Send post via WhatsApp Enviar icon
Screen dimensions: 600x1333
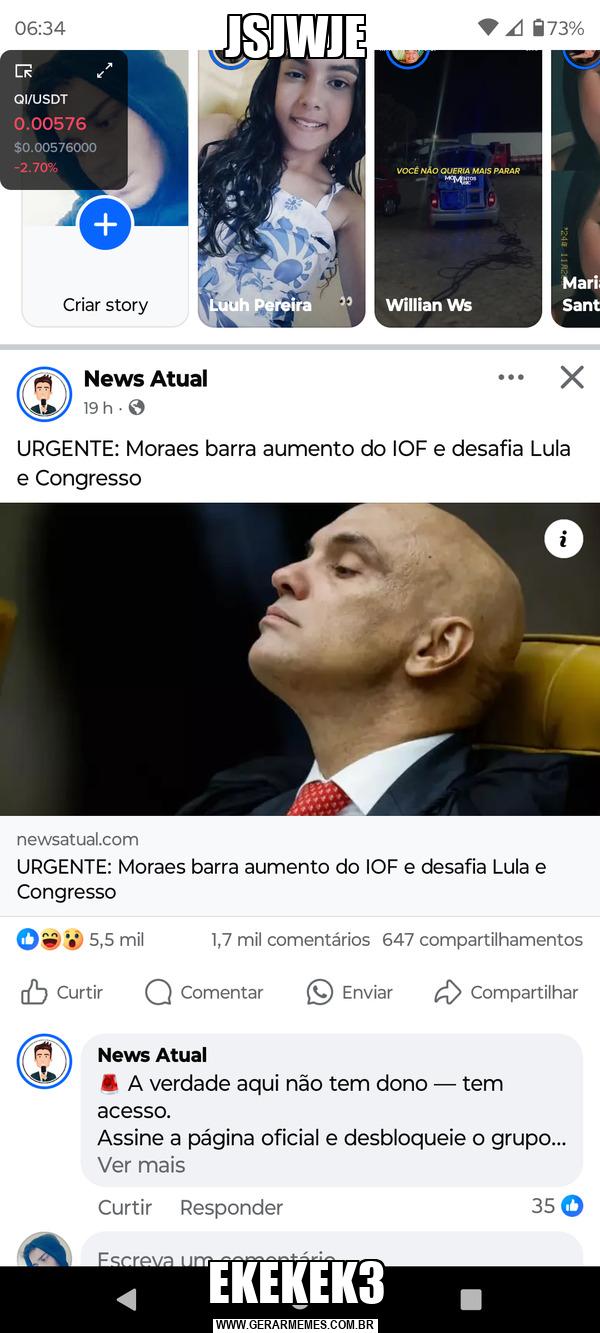[320, 992]
